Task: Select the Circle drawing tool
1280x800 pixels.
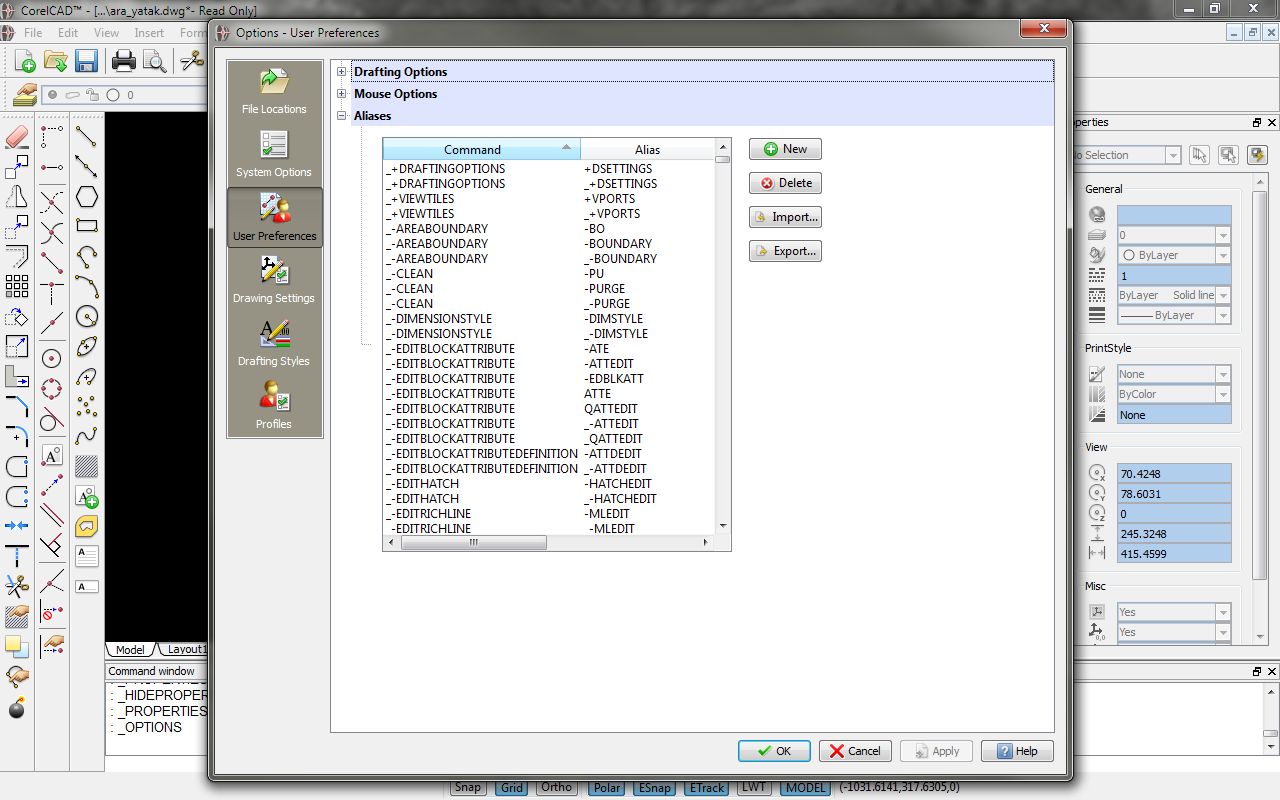Action: click(x=87, y=317)
